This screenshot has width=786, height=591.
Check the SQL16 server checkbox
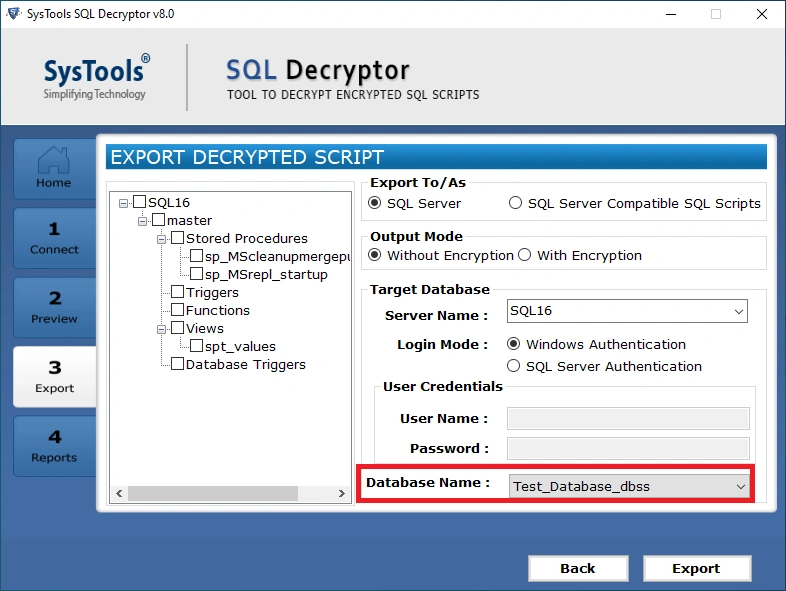pos(140,202)
